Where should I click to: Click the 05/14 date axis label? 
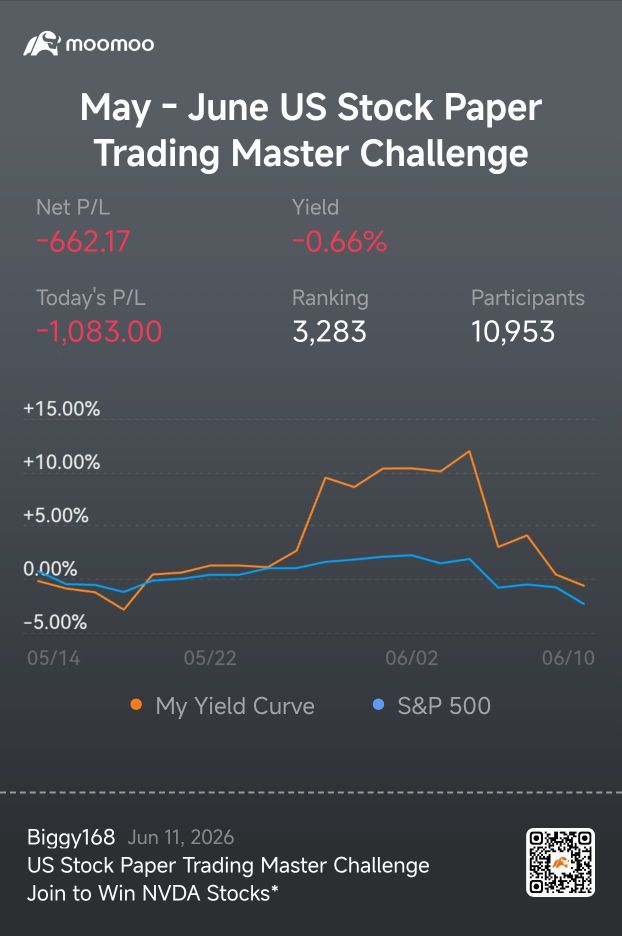54,658
